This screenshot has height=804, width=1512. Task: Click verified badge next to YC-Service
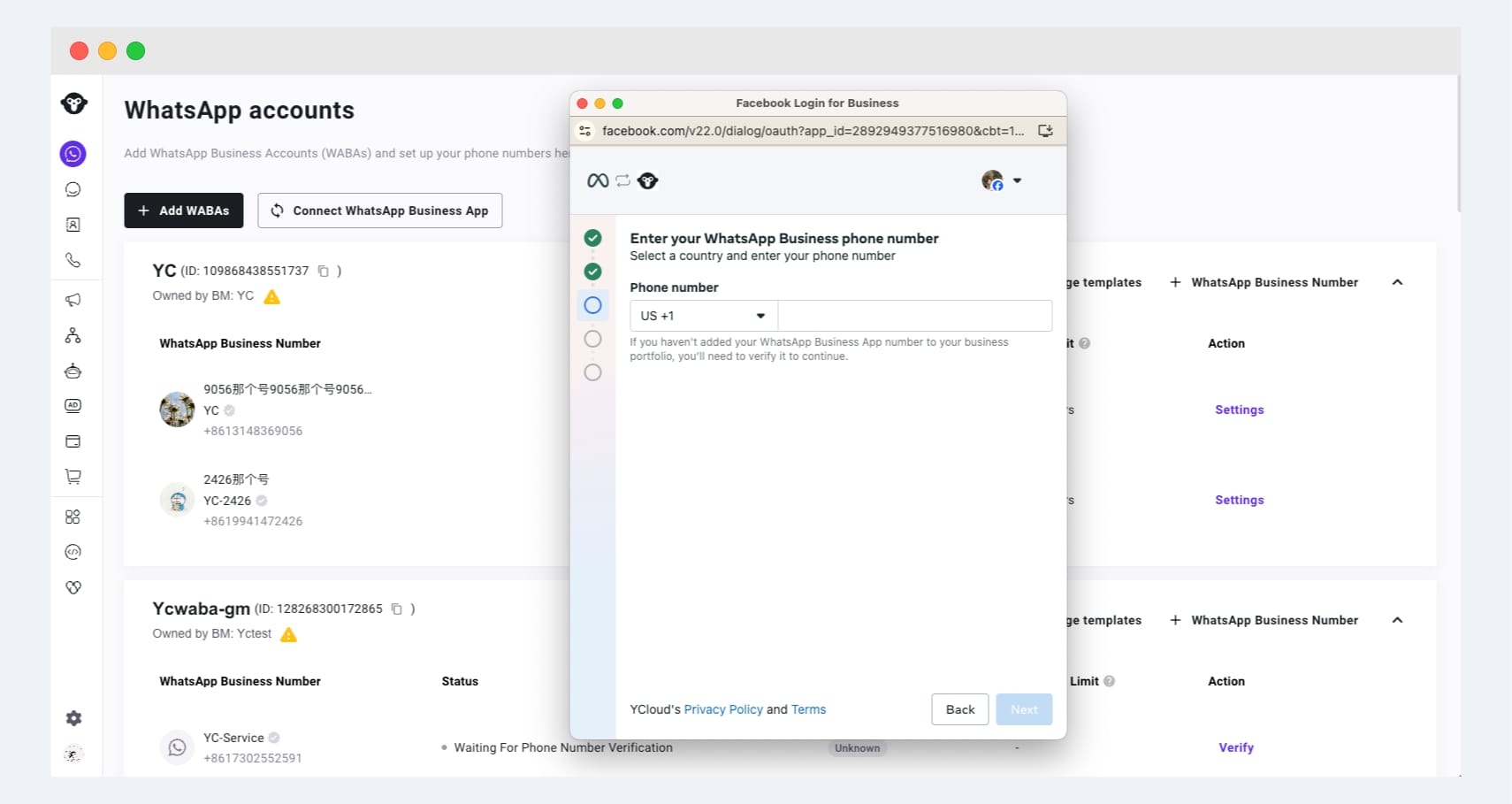[x=274, y=738]
